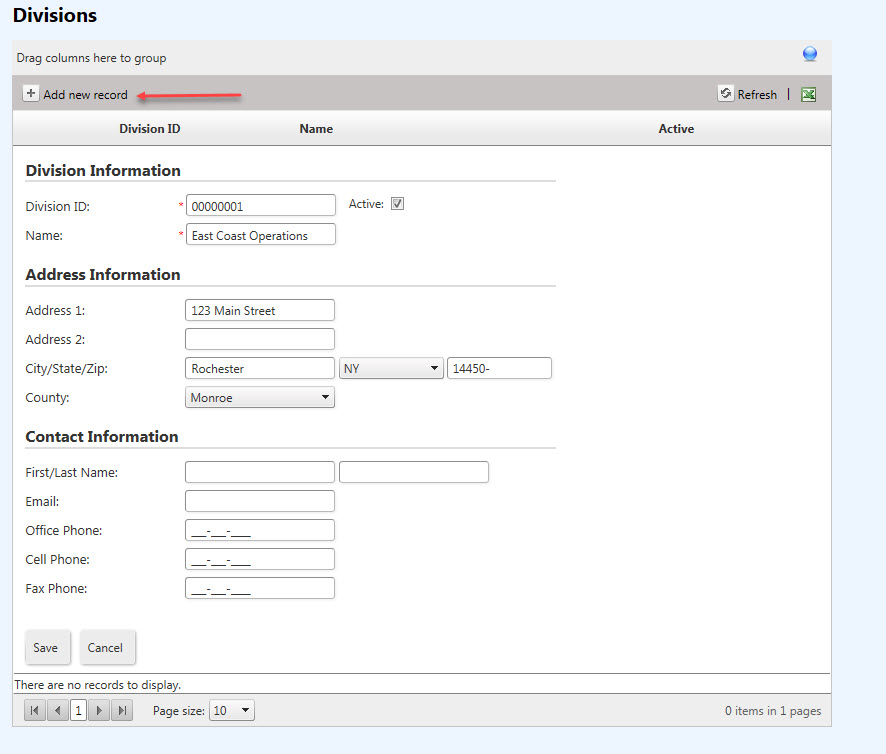Go to first page of records
The height and width of the screenshot is (754, 886).
tap(35, 711)
